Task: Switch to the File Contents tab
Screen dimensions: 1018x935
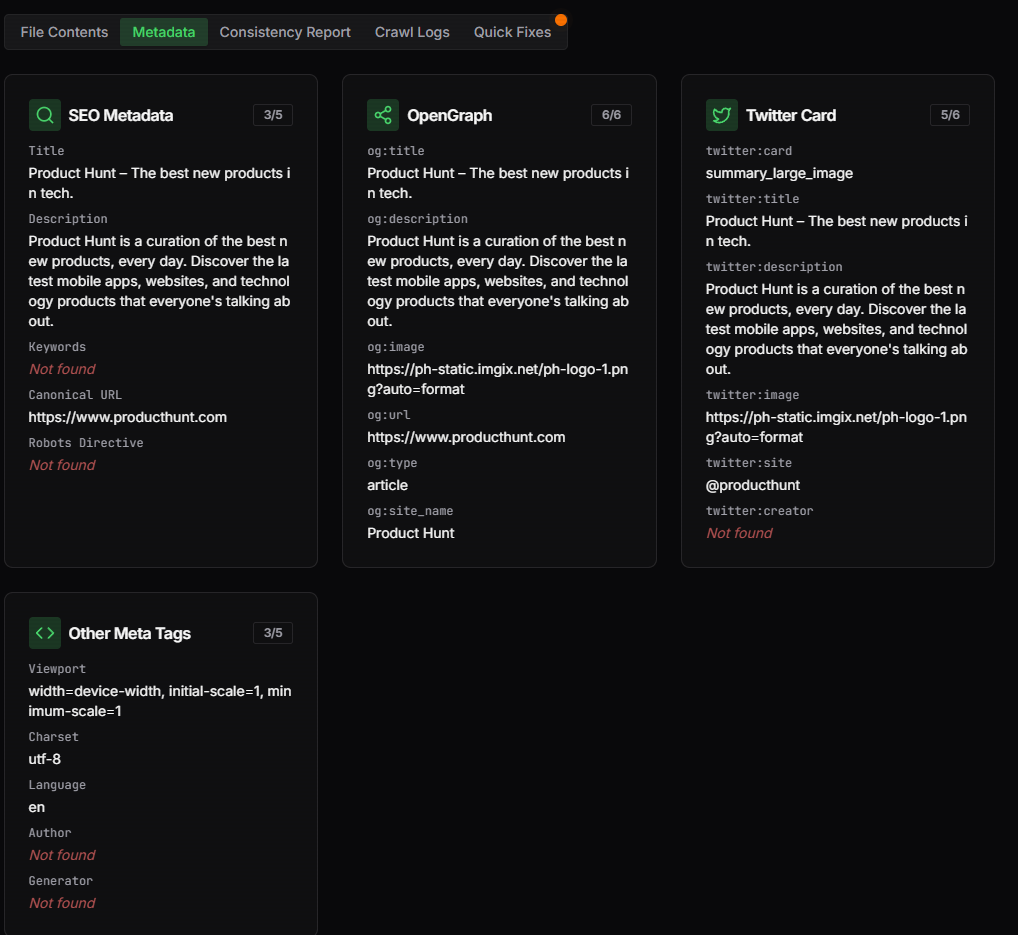Action: pos(64,32)
